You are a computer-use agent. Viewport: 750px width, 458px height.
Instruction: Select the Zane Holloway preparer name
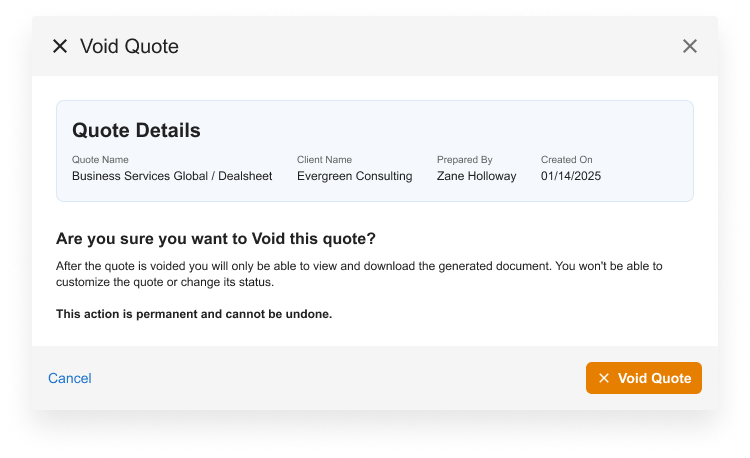point(476,176)
